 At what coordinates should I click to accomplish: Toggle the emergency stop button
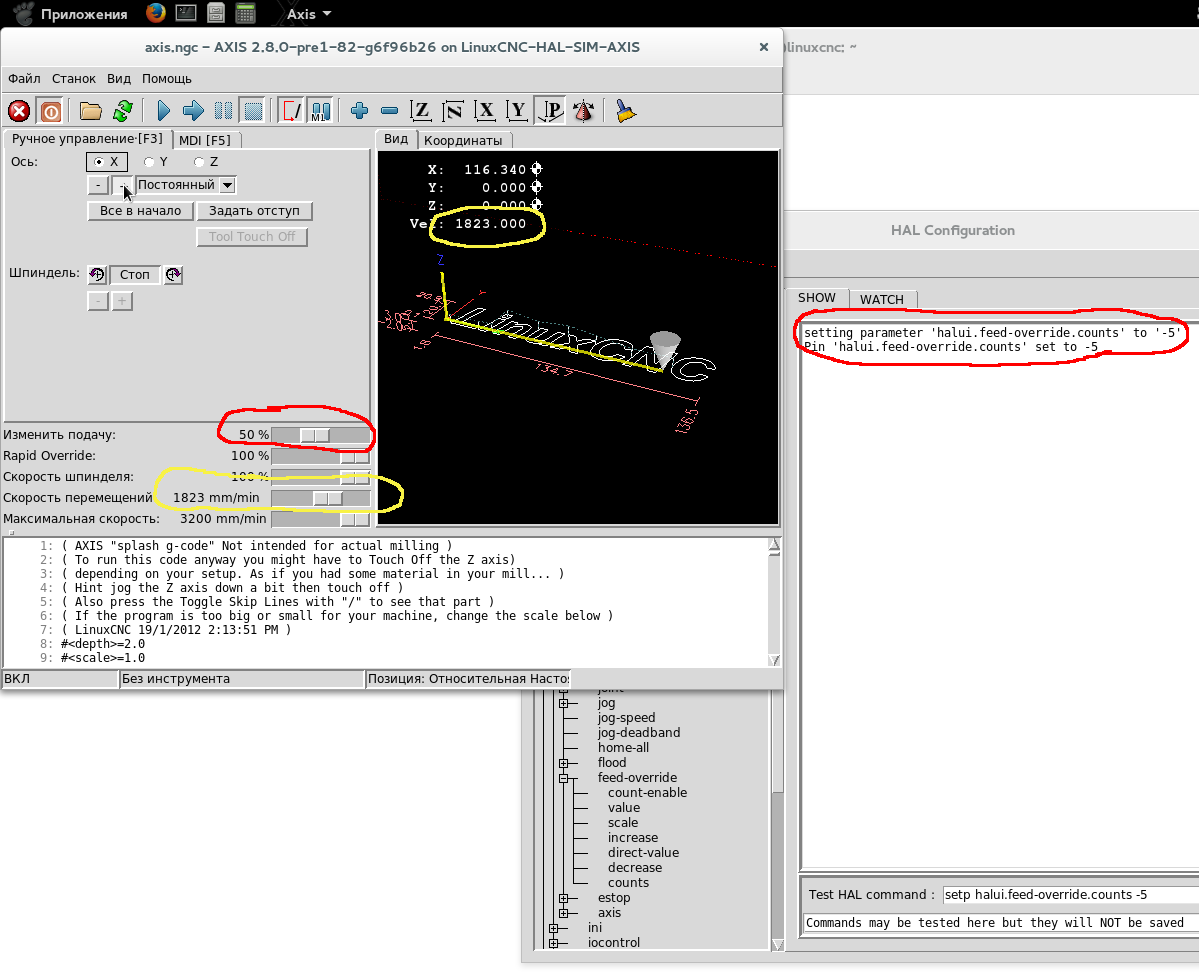(x=19, y=112)
